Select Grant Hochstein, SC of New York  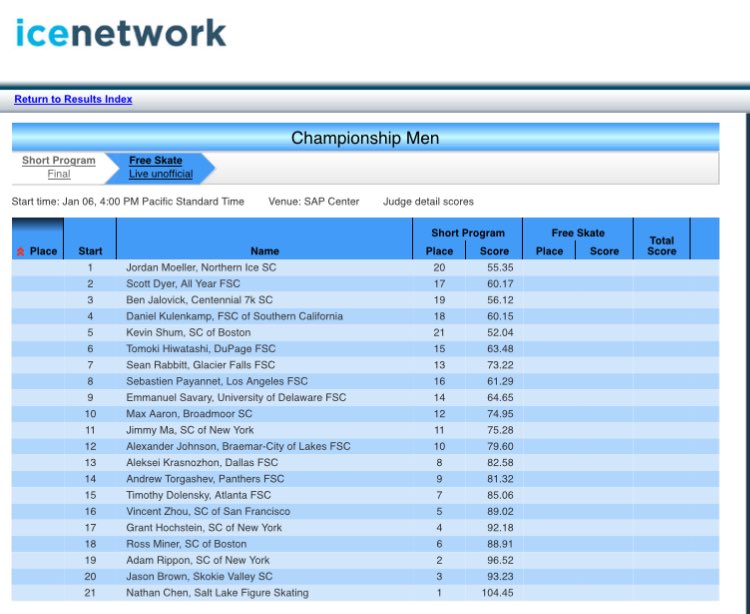(x=204, y=527)
